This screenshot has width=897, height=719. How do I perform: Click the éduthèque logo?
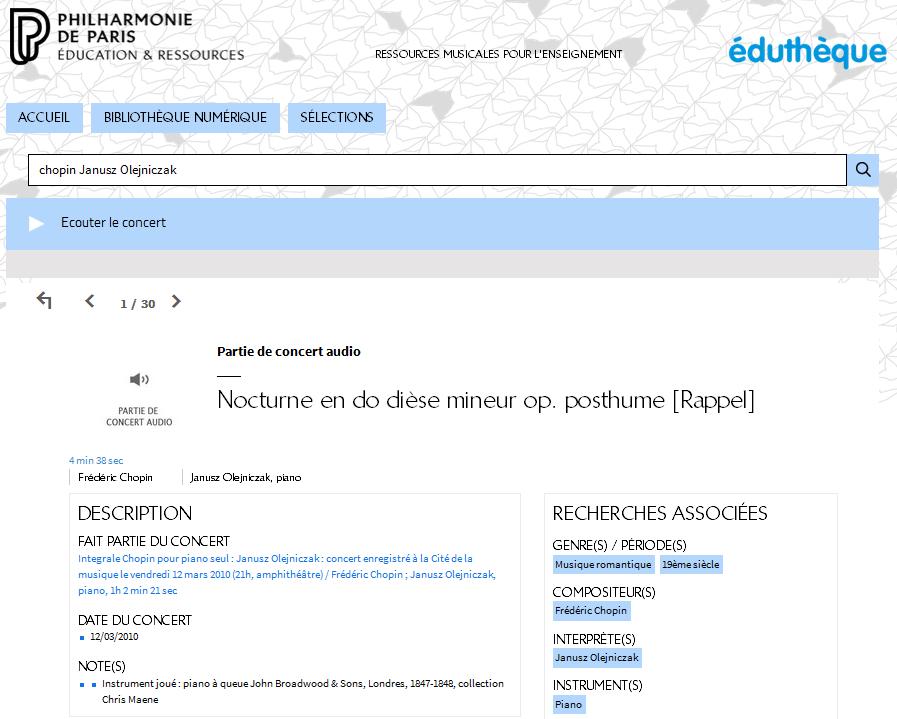[806, 52]
